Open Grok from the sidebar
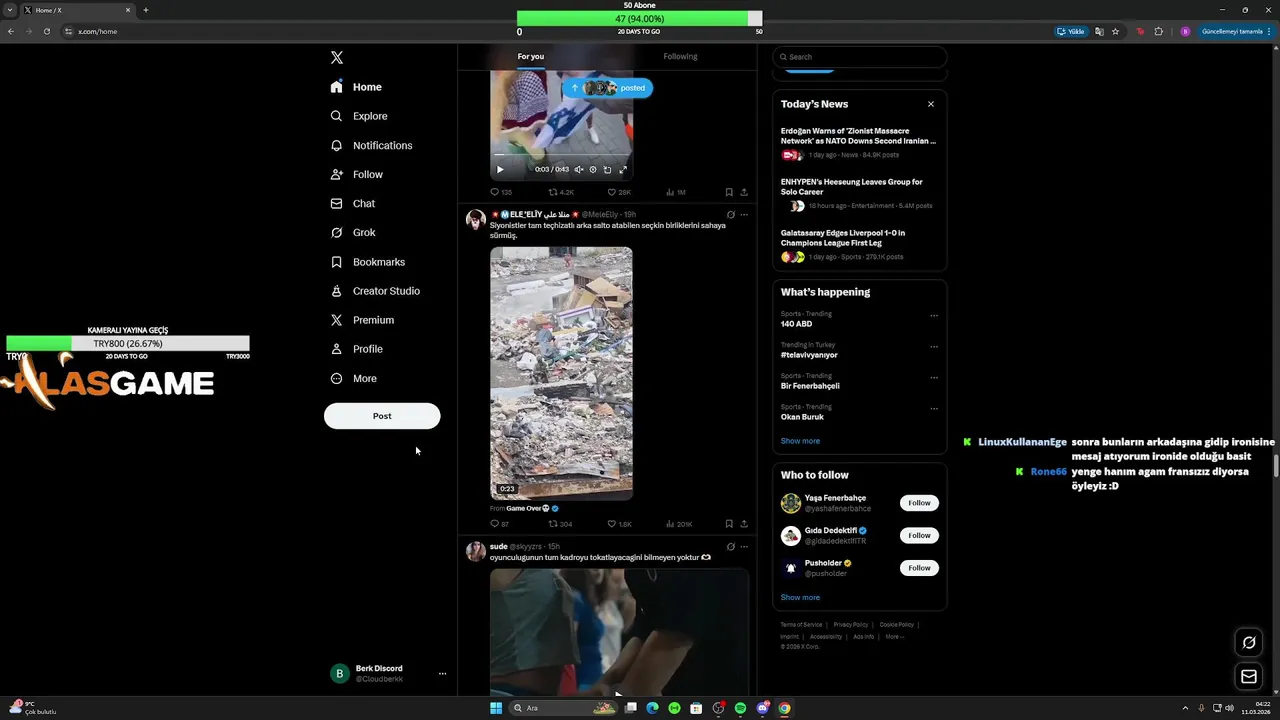The width and height of the screenshot is (1280, 720). click(353, 232)
